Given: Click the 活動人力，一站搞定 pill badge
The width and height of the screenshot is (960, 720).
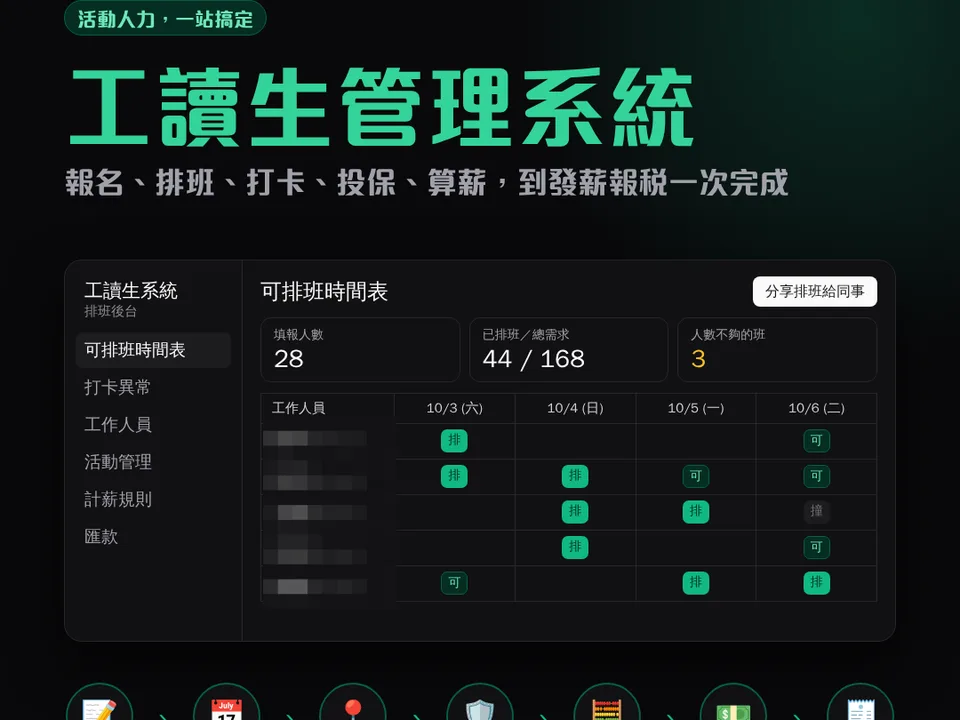Looking at the screenshot, I should pyautogui.click(x=165, y=18).
